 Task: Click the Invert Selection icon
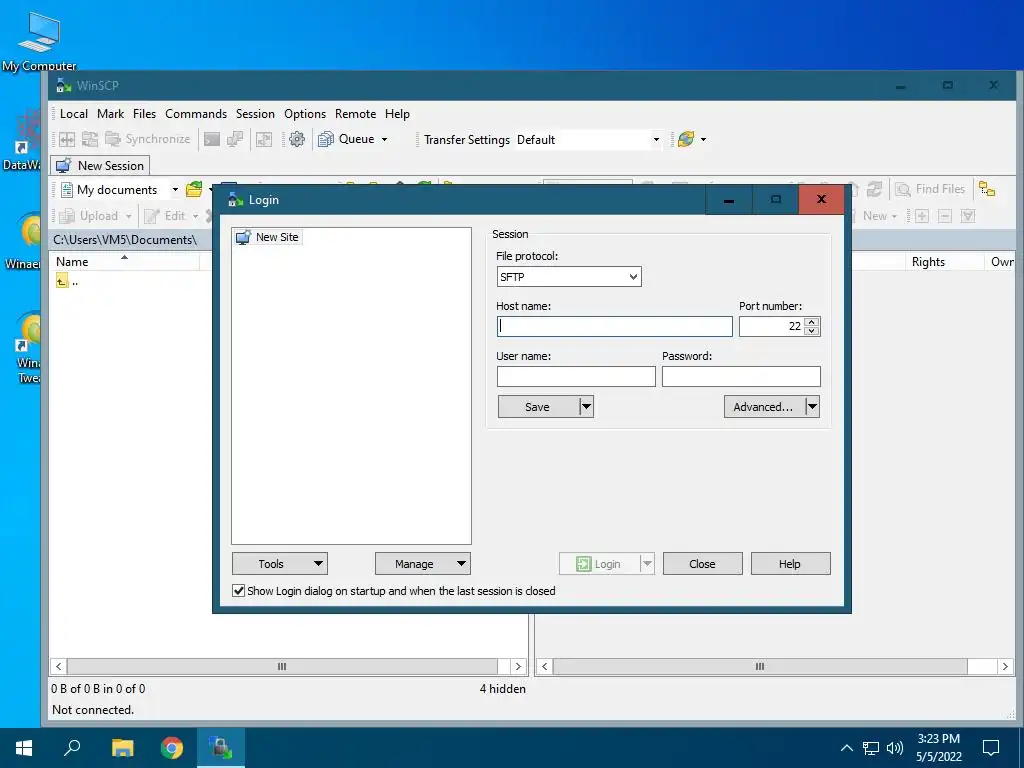click(x=968, y=216)
